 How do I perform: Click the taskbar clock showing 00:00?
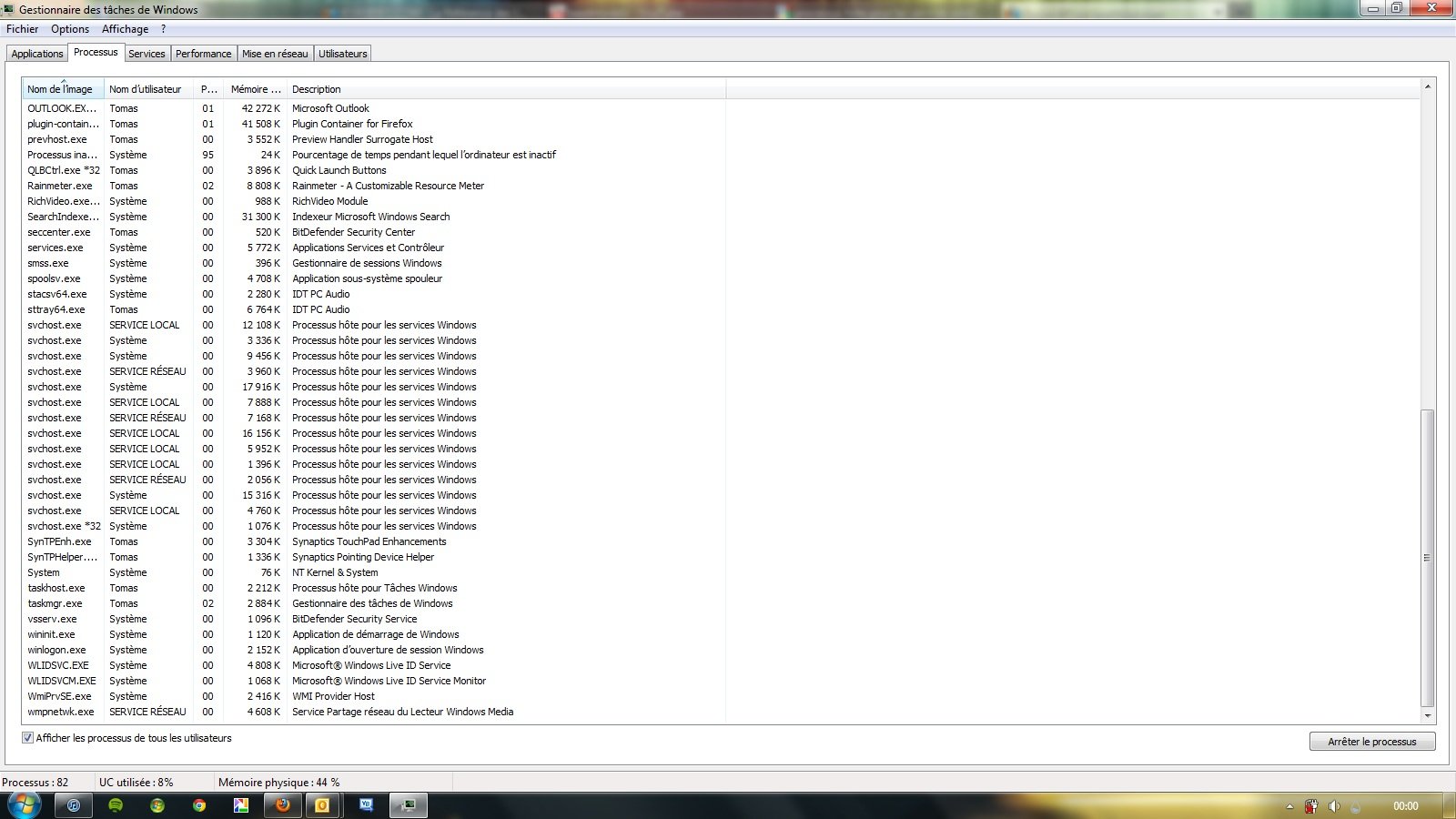[x=1405, y=806]
